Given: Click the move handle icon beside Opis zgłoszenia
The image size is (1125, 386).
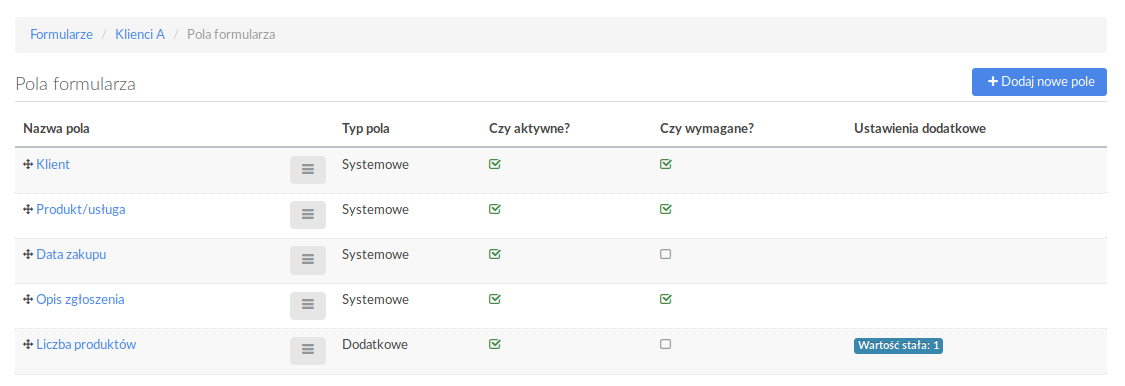Looking at the screenshot, I should click(x=29, y=299).
